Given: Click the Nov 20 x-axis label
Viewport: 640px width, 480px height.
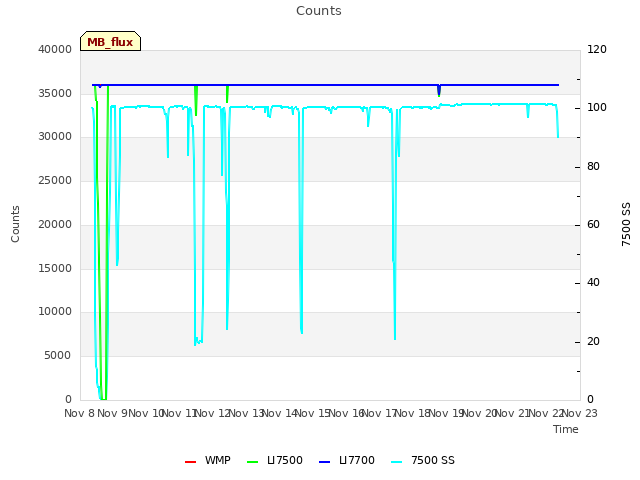Looking at the screenshot, I should [x=480, y=413].
